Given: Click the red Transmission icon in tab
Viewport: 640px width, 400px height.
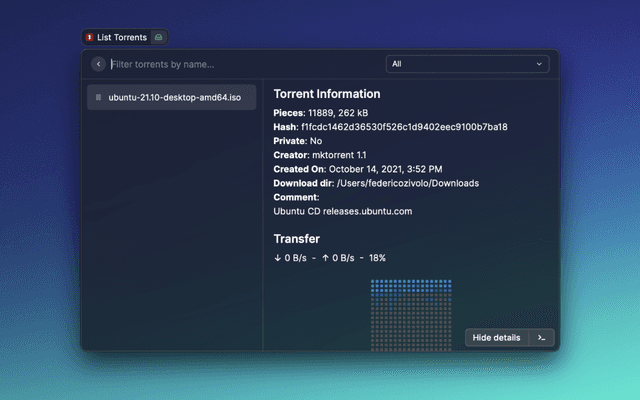Looking at the screenshot, I should click(x=90, y=37).
